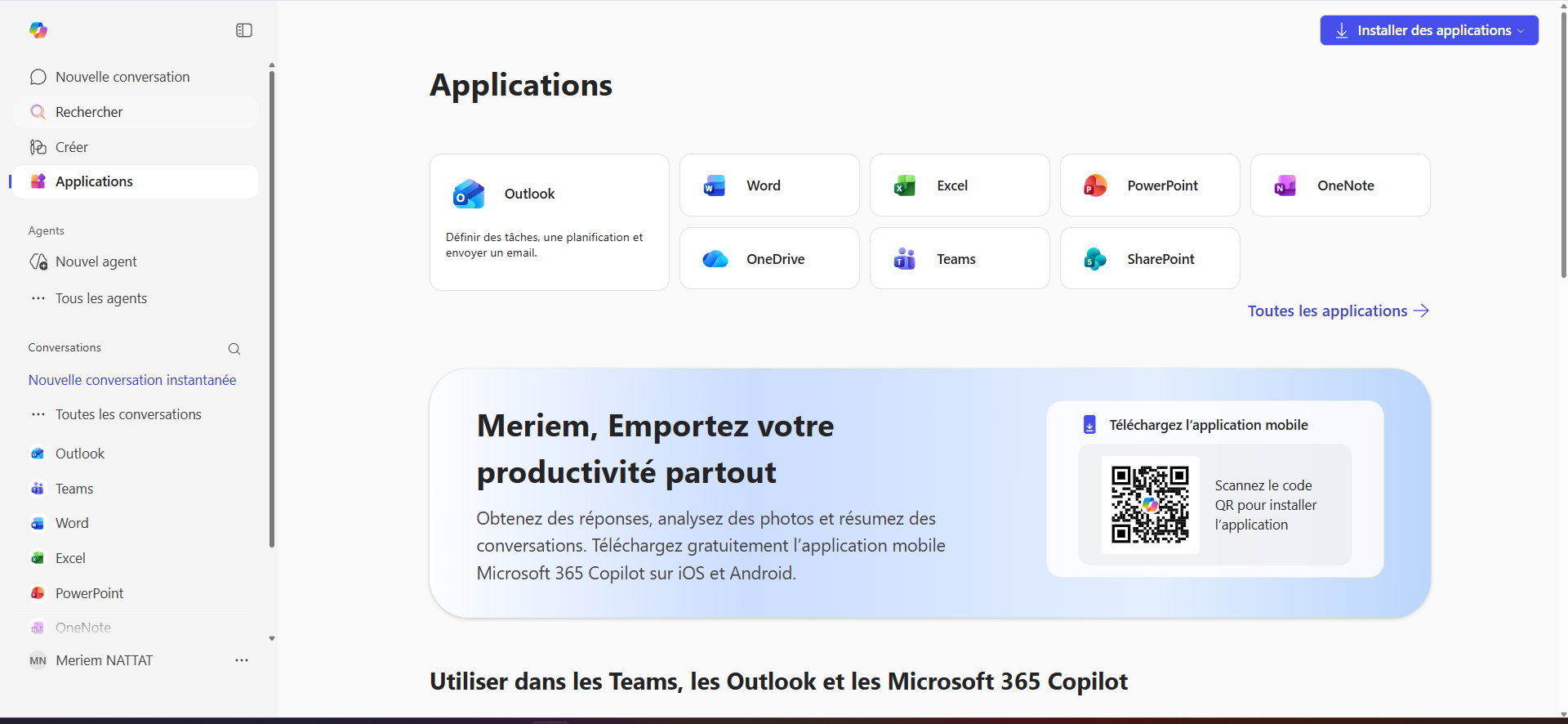Launch Excel from the app tiles
Image resolution: width=1568 pixels, height=724 pixels.
coord(959,185)
